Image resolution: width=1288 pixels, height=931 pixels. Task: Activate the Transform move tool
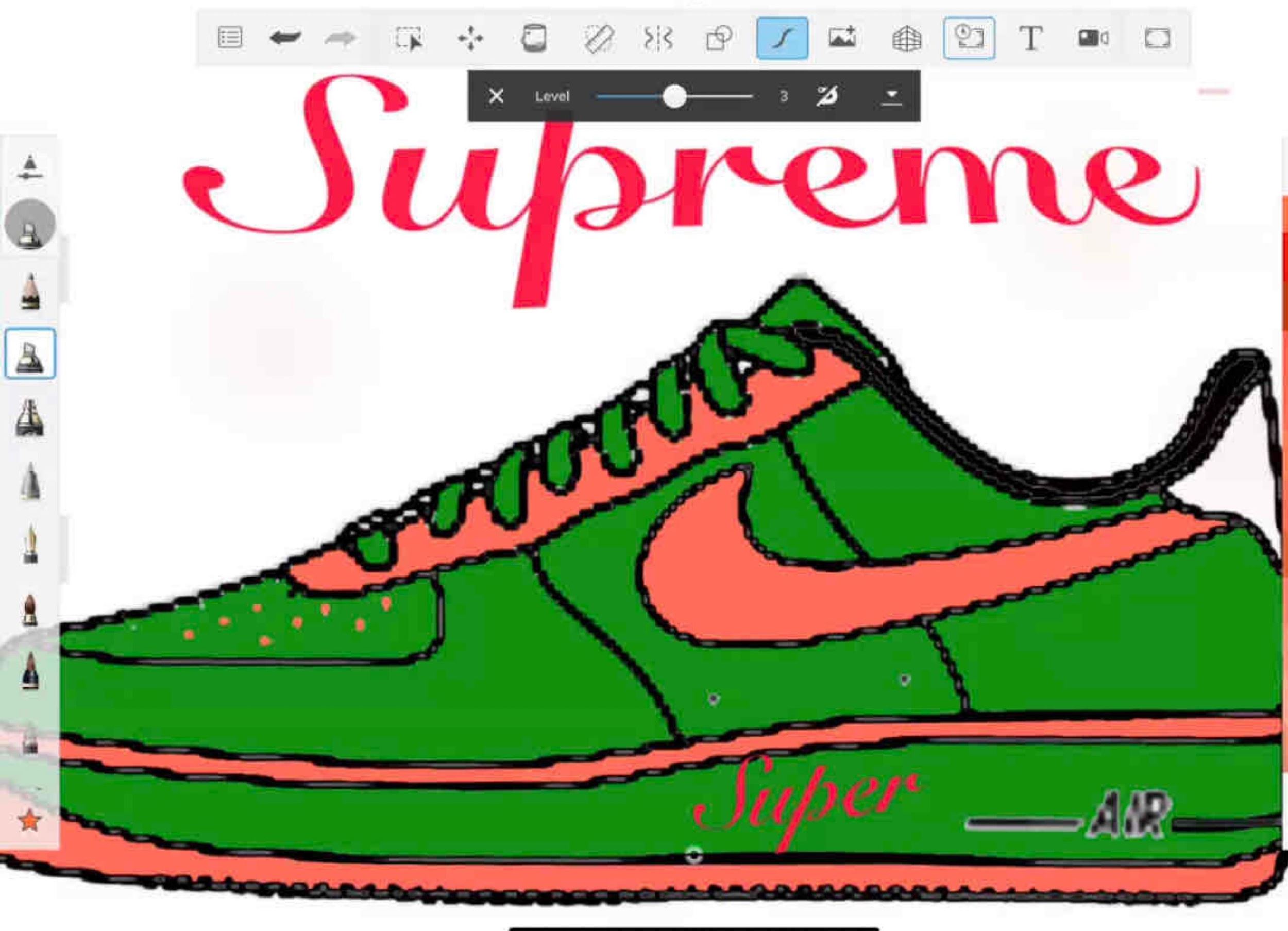471,39
